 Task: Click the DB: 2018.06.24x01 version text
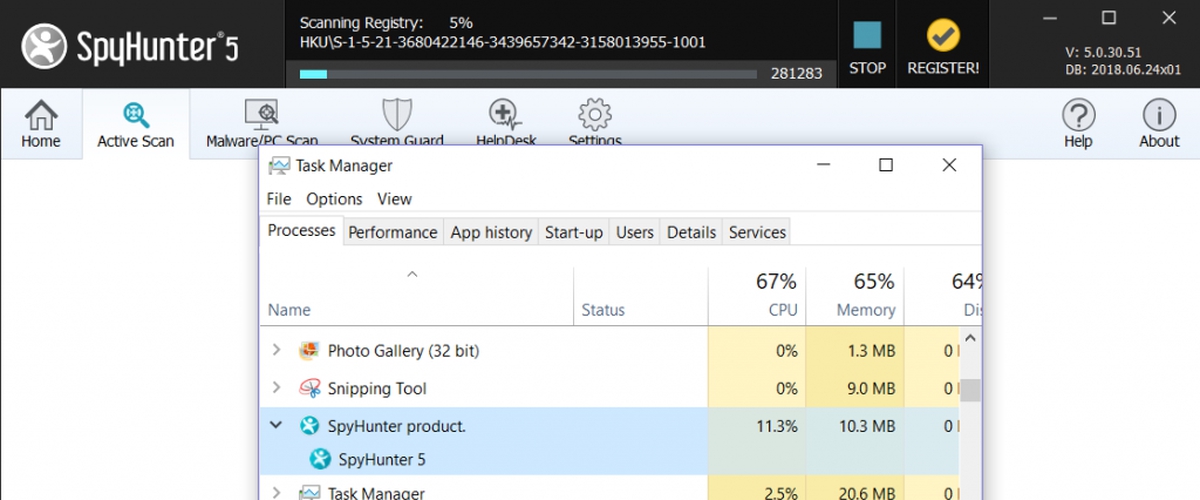click(1122, 70)
